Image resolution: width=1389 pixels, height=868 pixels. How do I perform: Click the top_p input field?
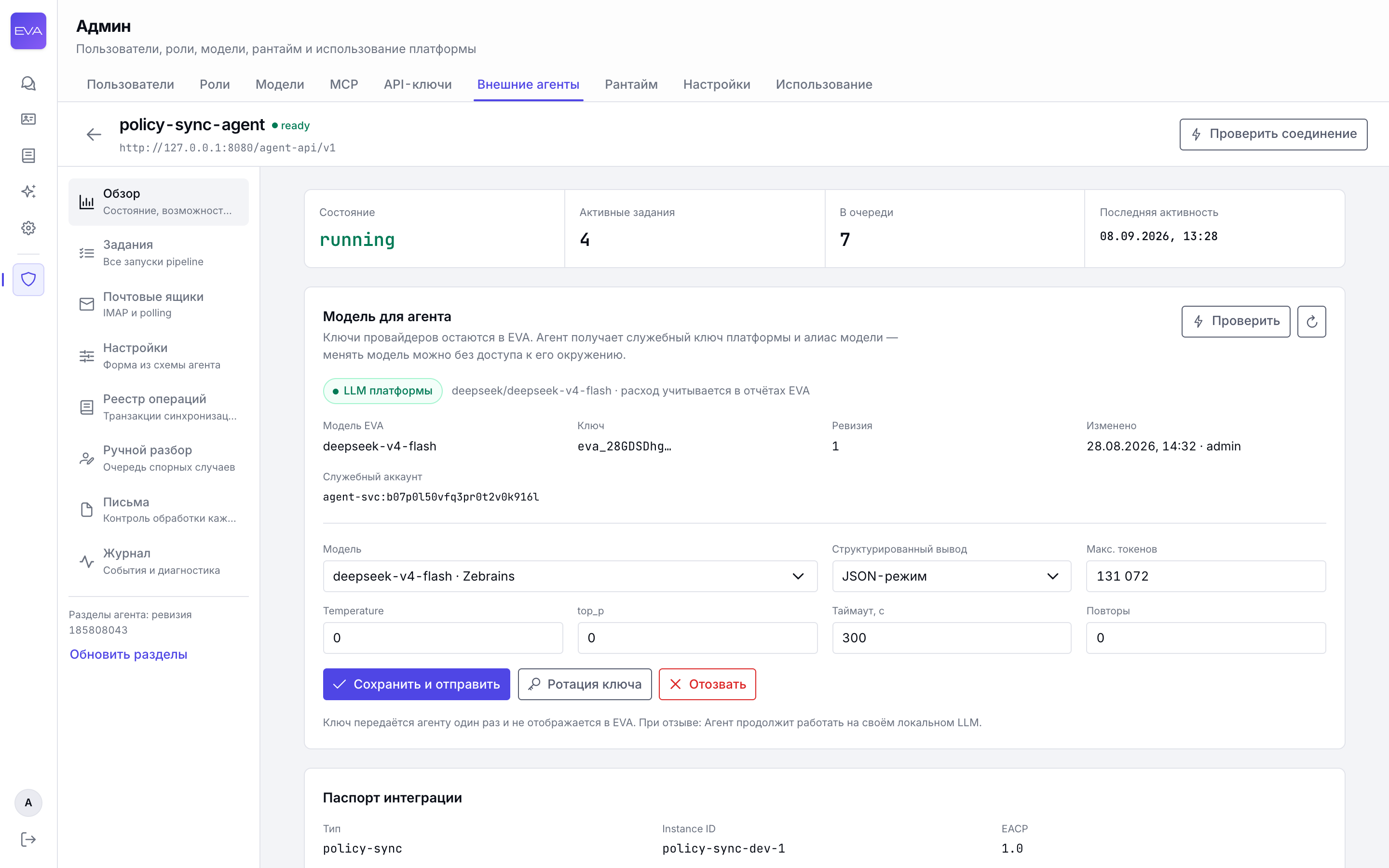pyautogui.click(x=697, y=638)
